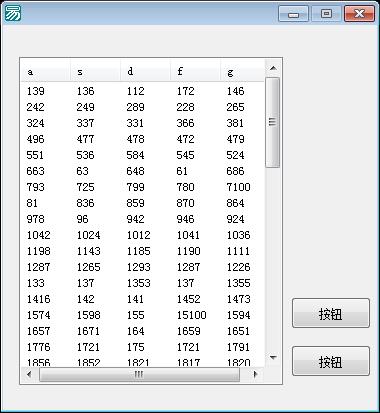Click the cell with value 584
380x413 pixels.
(135, 155)
